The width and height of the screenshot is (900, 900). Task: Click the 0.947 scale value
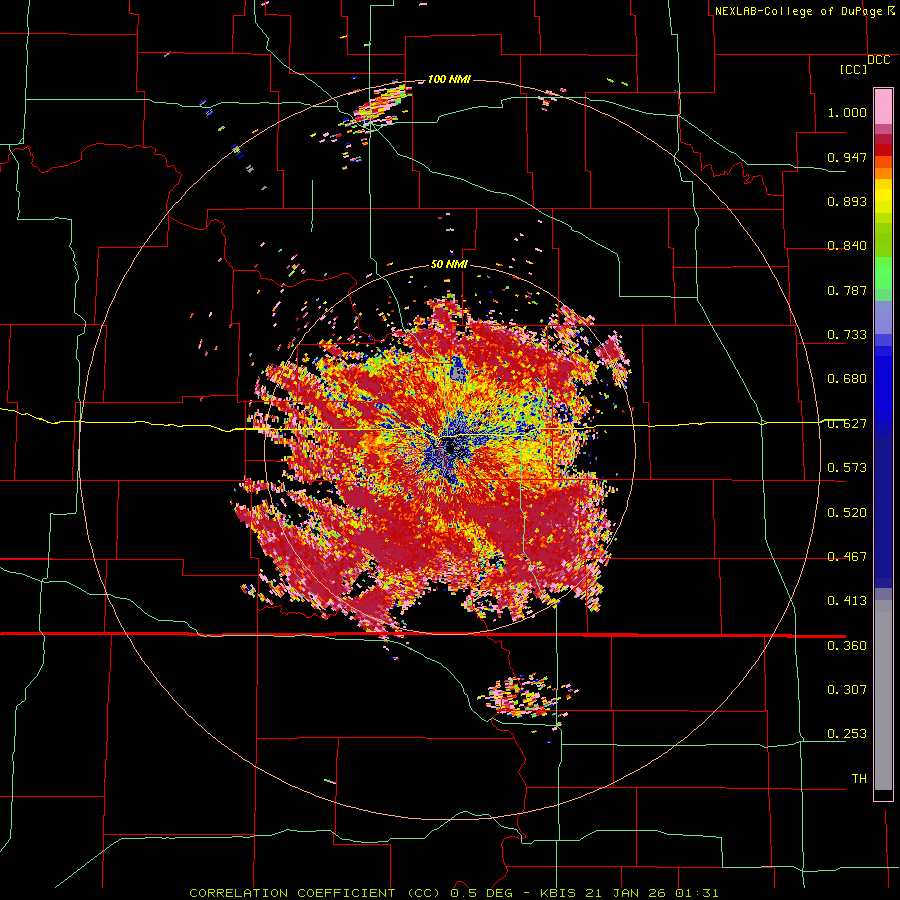(x=847, y=157)
